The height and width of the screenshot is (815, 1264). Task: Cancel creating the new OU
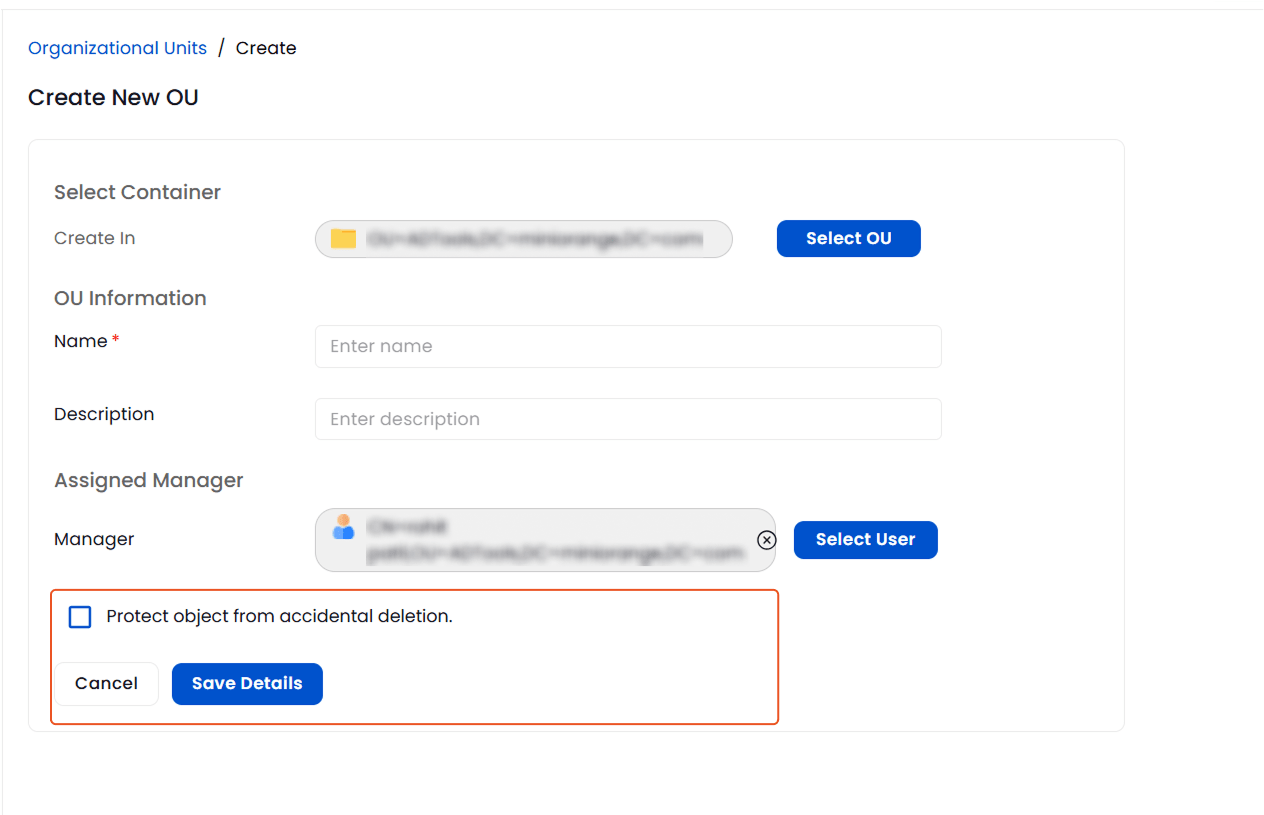tap(106, 683)
